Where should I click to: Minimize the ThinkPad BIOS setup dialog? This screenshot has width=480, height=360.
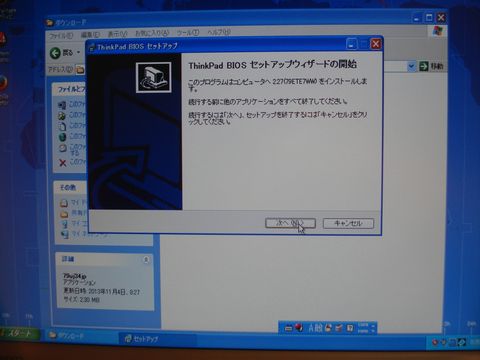tap(351, 44)
